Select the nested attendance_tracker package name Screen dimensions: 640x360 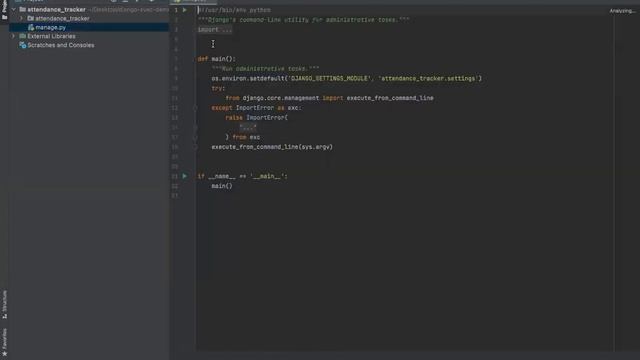62,18
